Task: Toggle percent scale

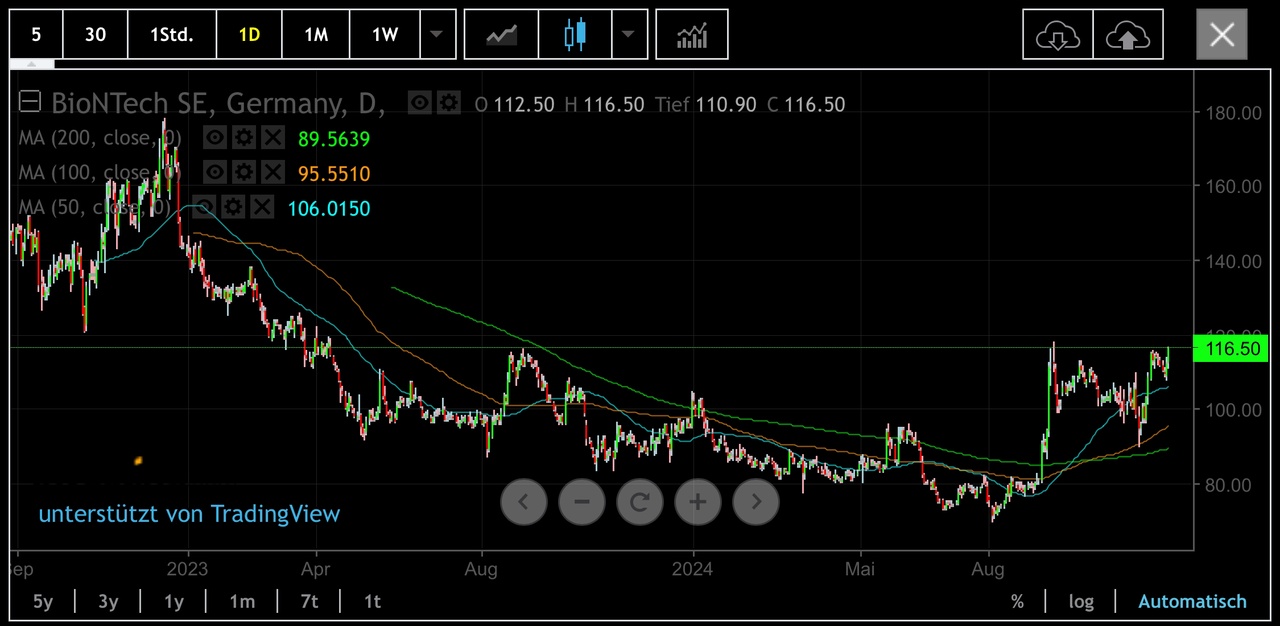Action: coord(1017,601)
